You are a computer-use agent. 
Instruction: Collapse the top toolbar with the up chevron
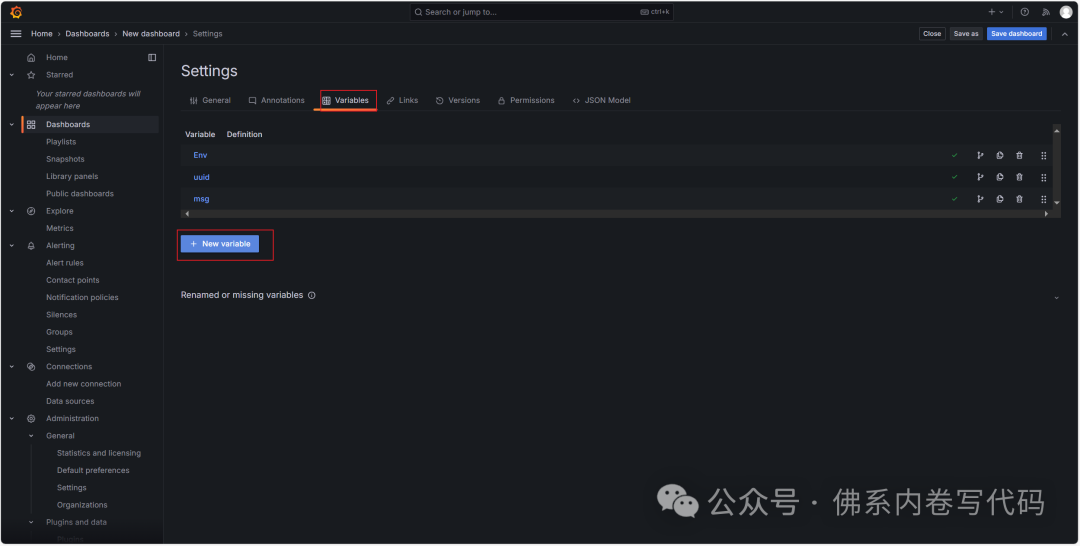click(x=1065, y=34)
